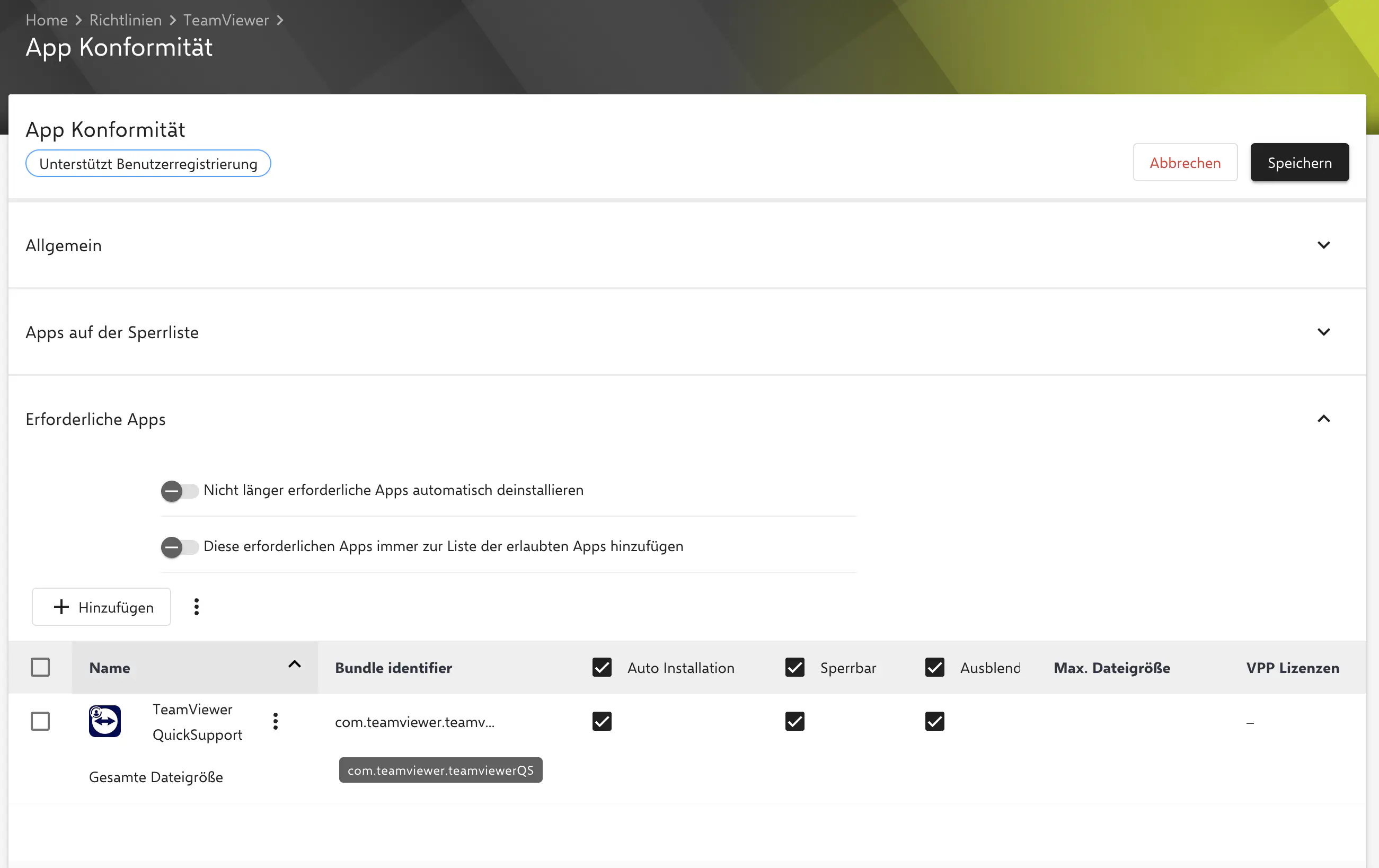This screenshot has width=1379, height=868.
Task: Collapse the Erforderliche Apps section
Action: [x=1323, y=419]
